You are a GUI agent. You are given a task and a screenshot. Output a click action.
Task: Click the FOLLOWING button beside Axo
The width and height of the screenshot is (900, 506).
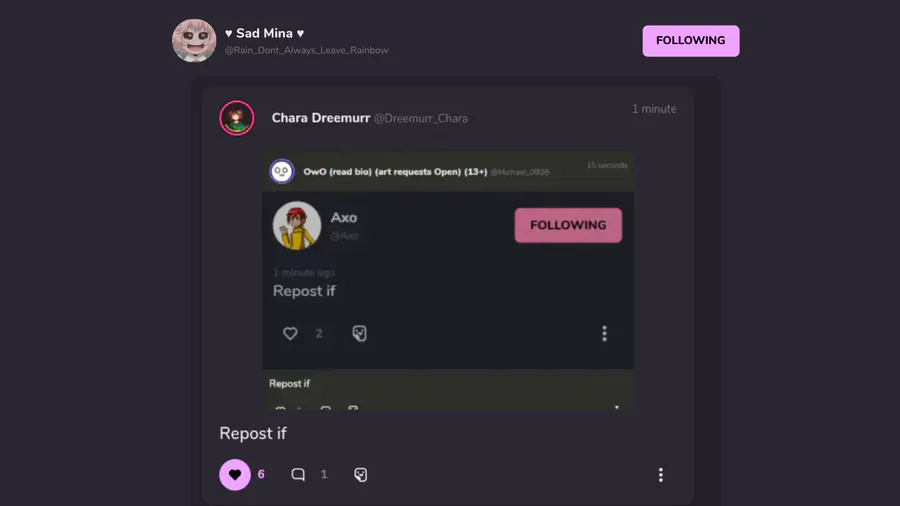pyautogui.click(x=568, y=225)
